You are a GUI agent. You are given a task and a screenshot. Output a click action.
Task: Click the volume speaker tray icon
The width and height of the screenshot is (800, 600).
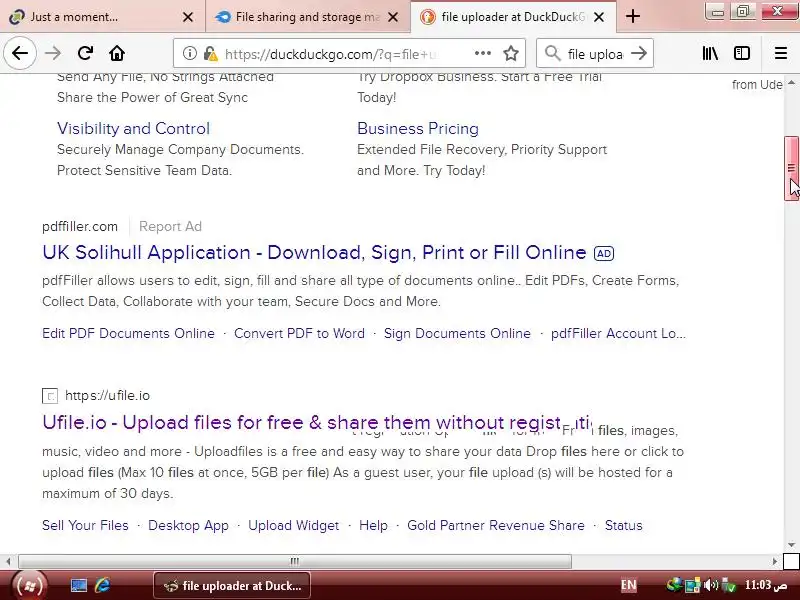(x=710, y=585)
